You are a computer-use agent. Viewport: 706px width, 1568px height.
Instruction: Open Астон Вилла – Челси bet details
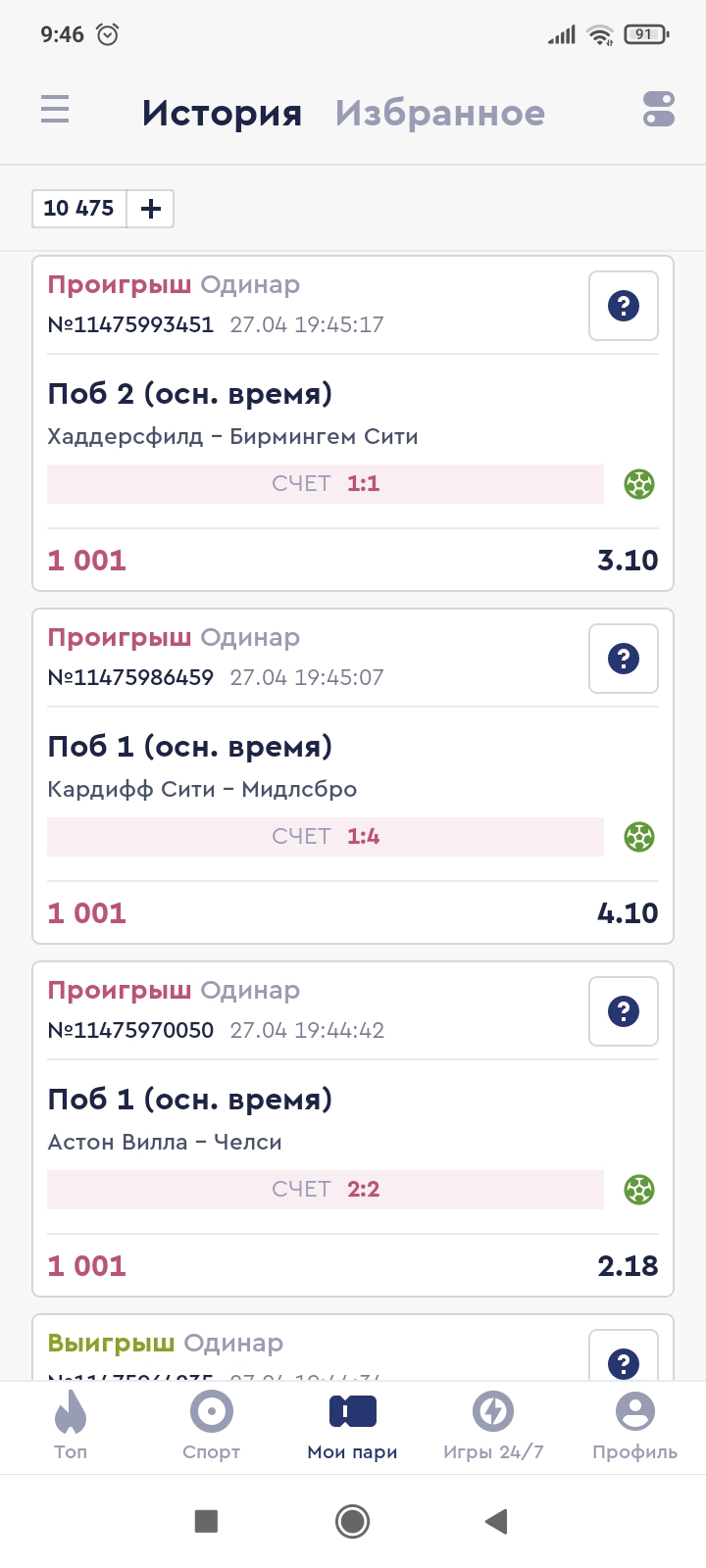(165, 1142)
